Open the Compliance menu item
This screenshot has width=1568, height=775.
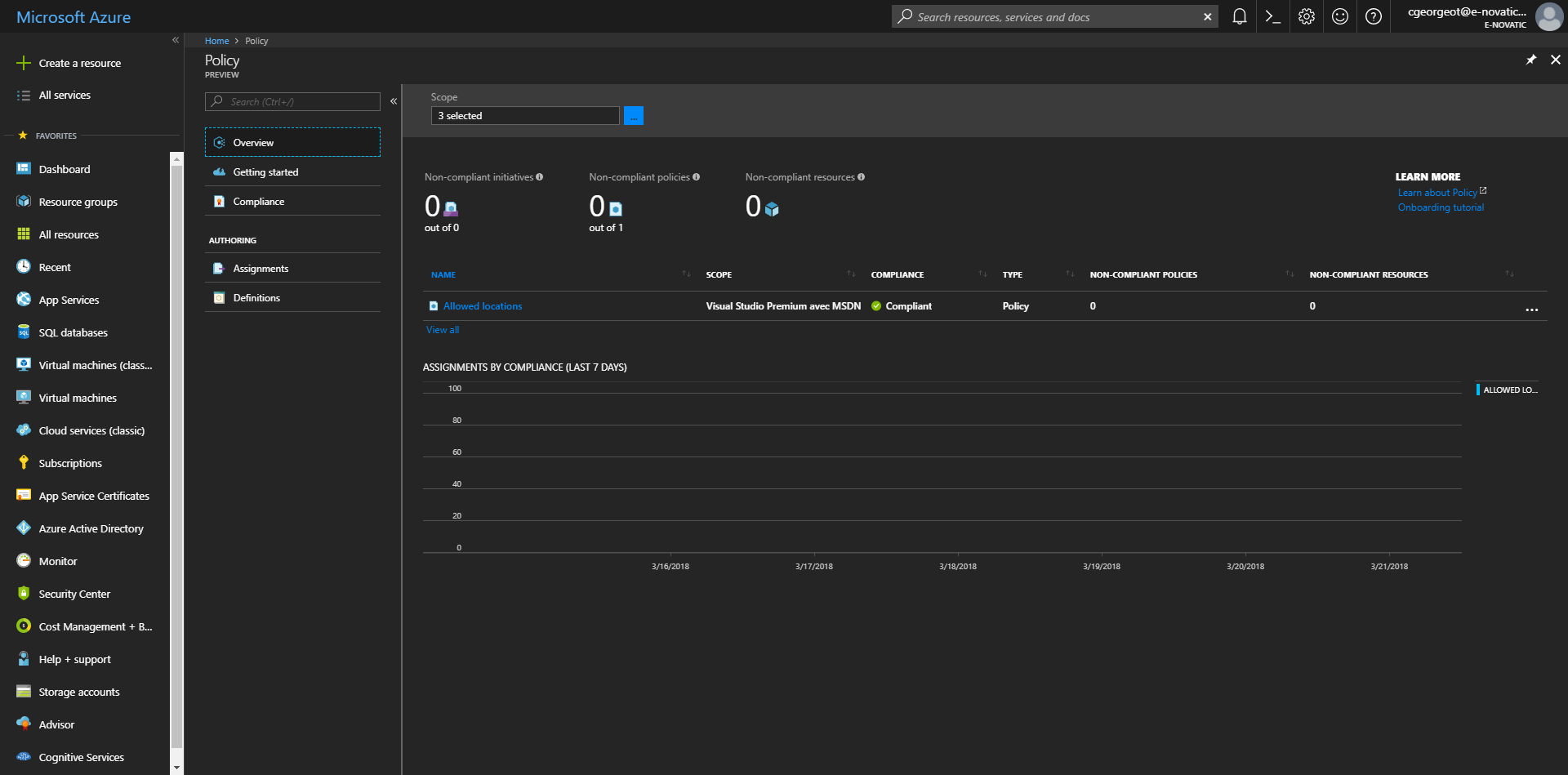[x=258, y=202]
